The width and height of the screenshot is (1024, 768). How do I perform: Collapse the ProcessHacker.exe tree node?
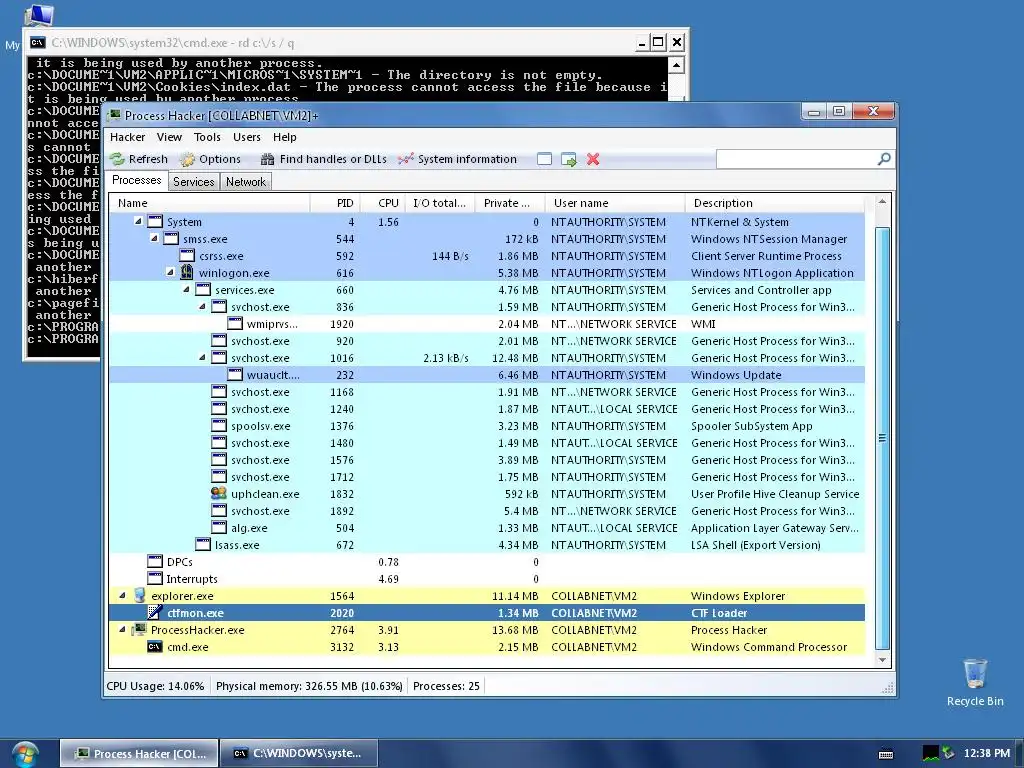122,629
